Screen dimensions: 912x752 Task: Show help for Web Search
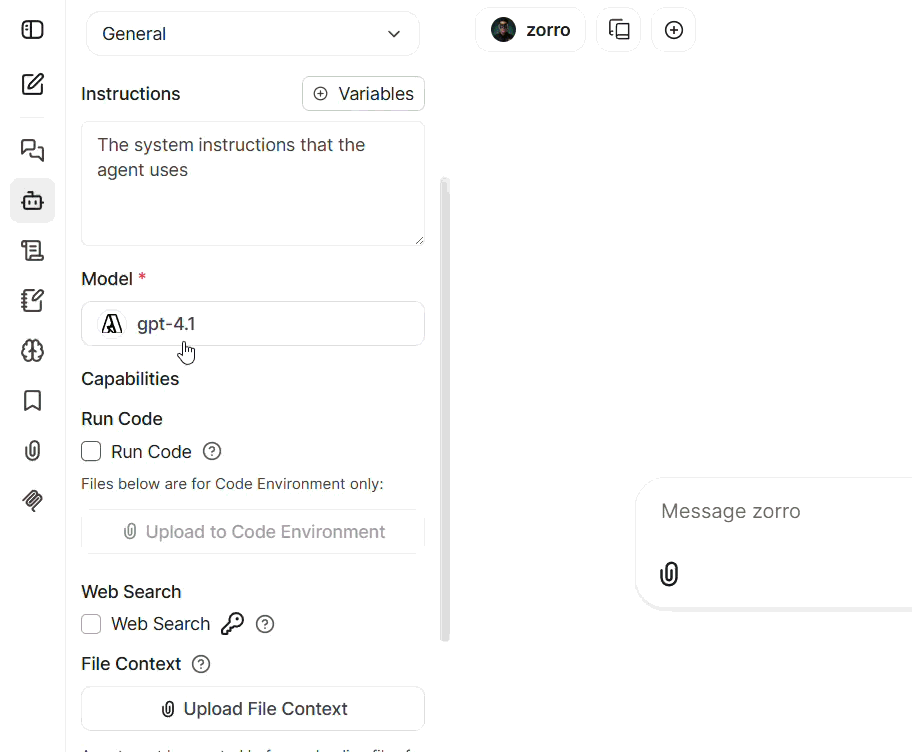[265, 624]
